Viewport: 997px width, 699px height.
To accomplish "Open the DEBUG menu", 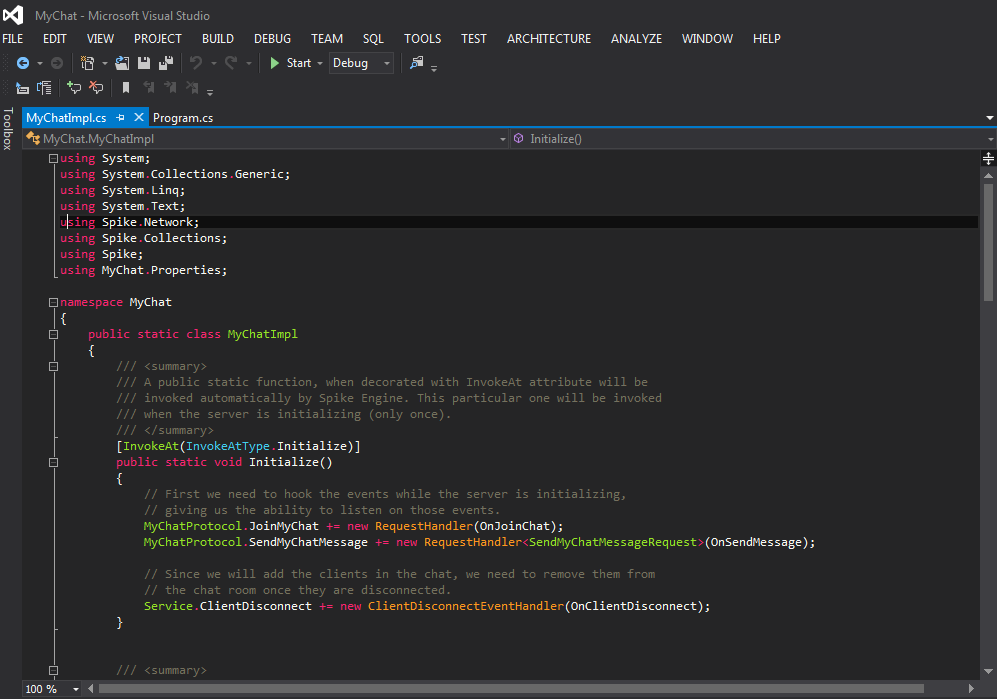I will (272, 38).
